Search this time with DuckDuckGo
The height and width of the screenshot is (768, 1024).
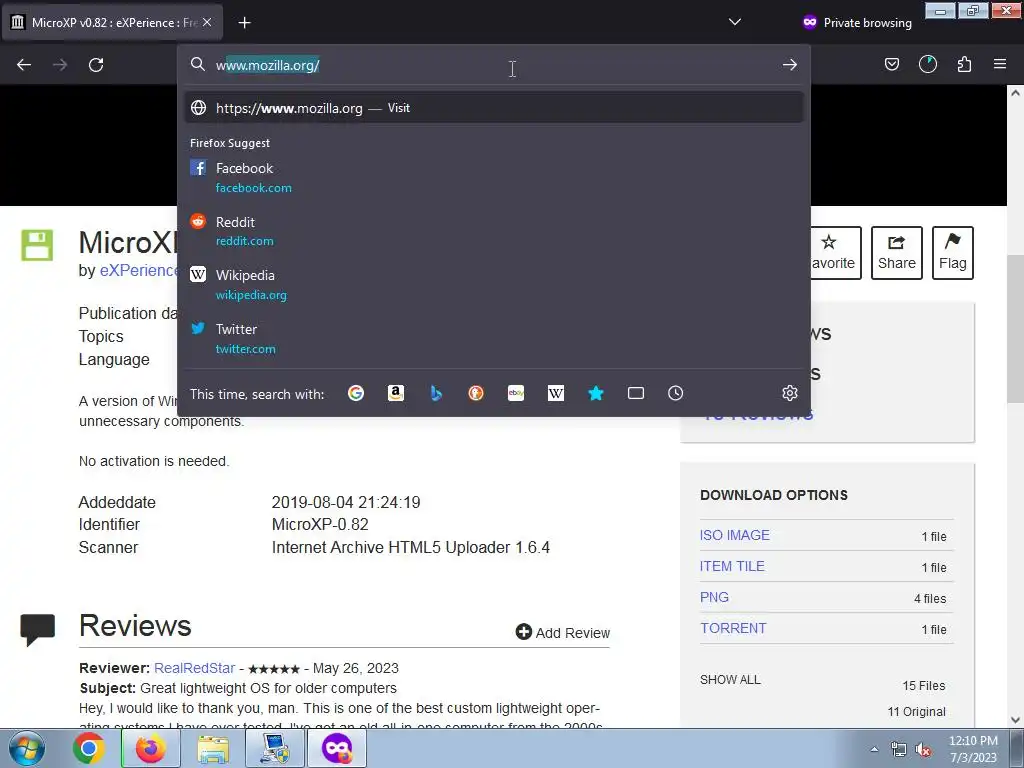pyautogui.click(x=476, y=393)
